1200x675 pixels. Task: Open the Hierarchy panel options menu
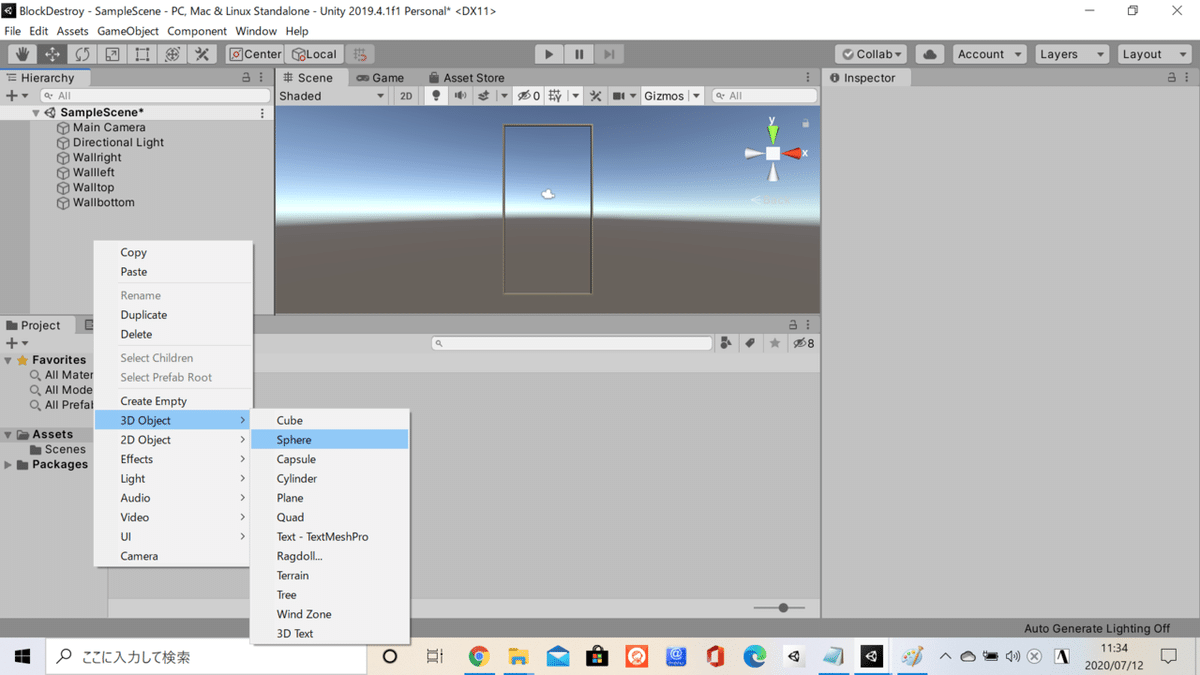pyautogui.click(x=262, y=77)
